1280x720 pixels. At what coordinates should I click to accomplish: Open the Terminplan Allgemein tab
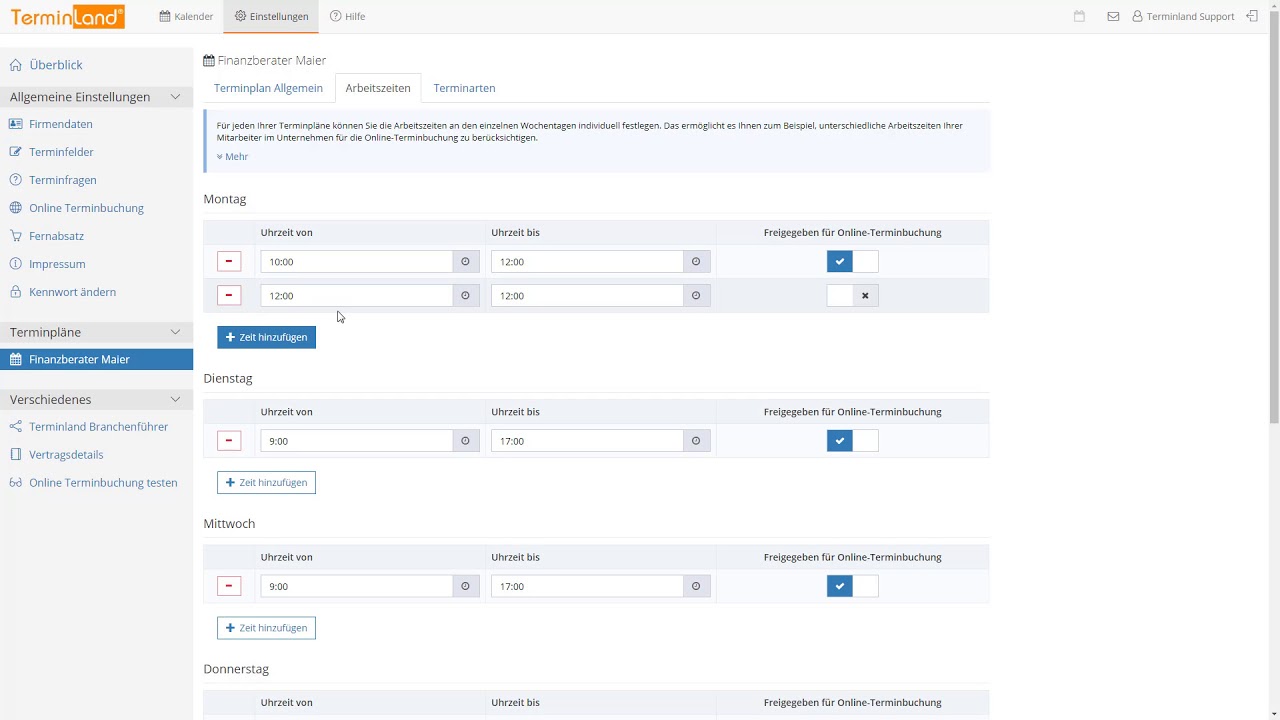(x=268, y=88)
